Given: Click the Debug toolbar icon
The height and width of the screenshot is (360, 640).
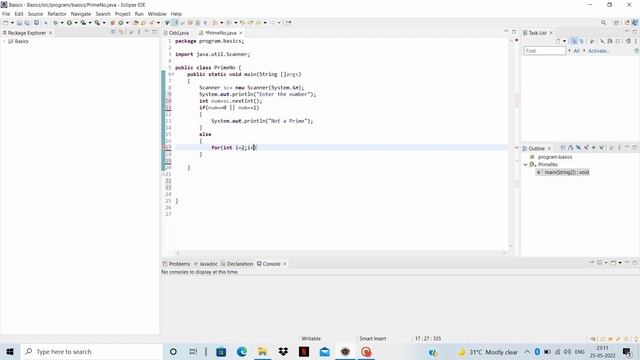Looking at the screenshot, I should [x=56, y=23].
